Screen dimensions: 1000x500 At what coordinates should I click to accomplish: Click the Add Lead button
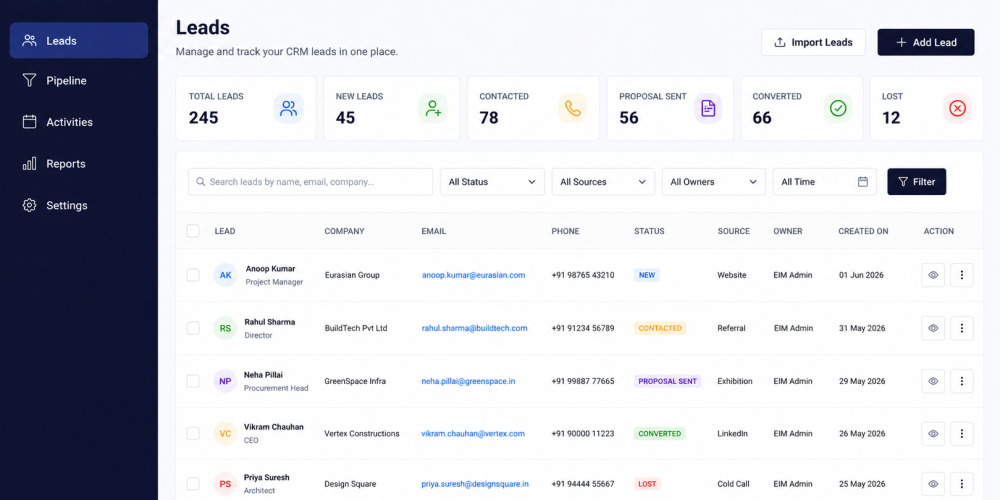[x=926, y=42]
